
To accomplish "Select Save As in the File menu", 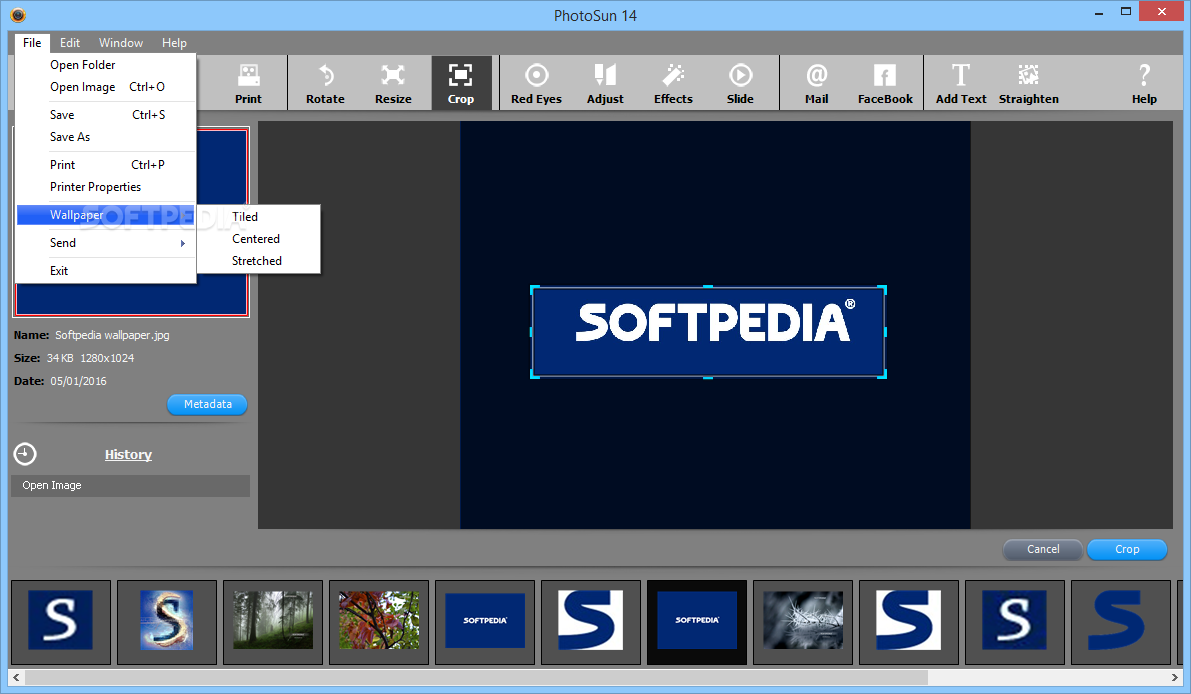I will [x=106, y=137].
